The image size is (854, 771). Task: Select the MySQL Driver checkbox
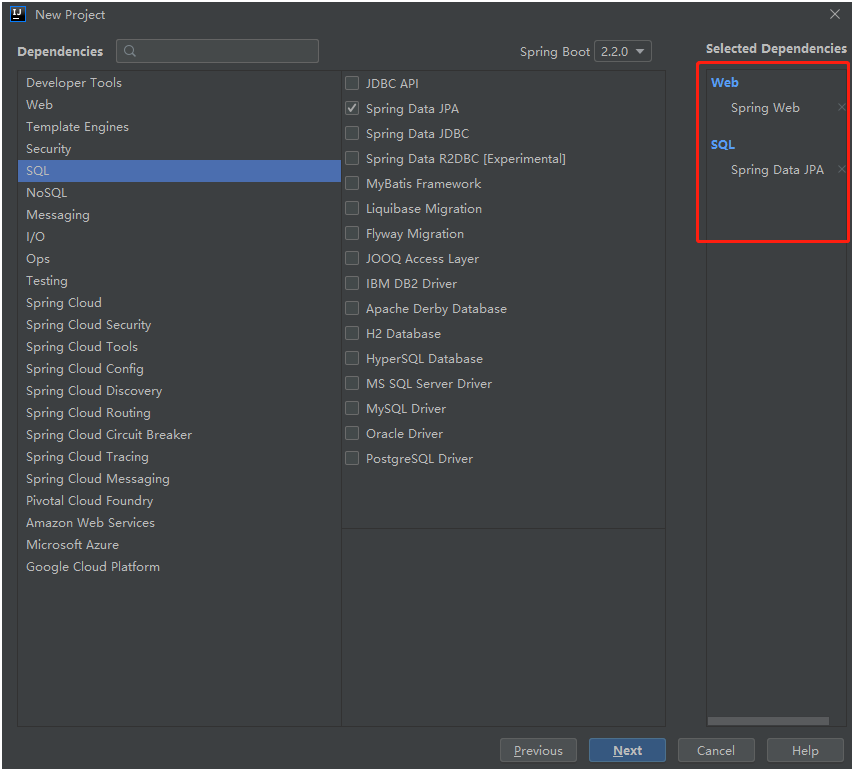point(352,408)
